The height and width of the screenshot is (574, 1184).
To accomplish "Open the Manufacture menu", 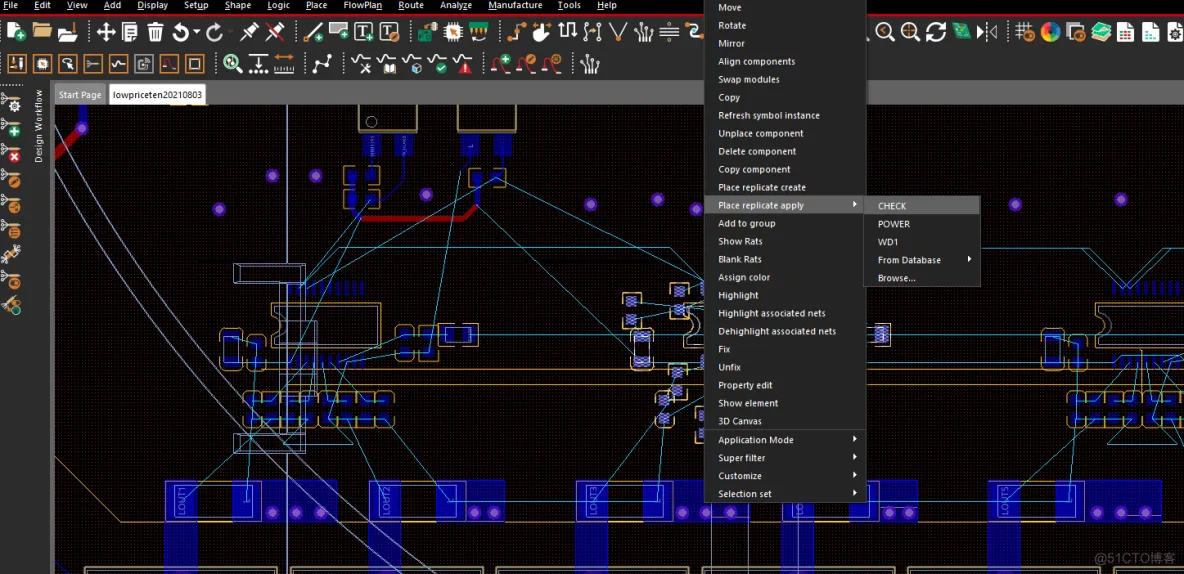I will (515, 5).
